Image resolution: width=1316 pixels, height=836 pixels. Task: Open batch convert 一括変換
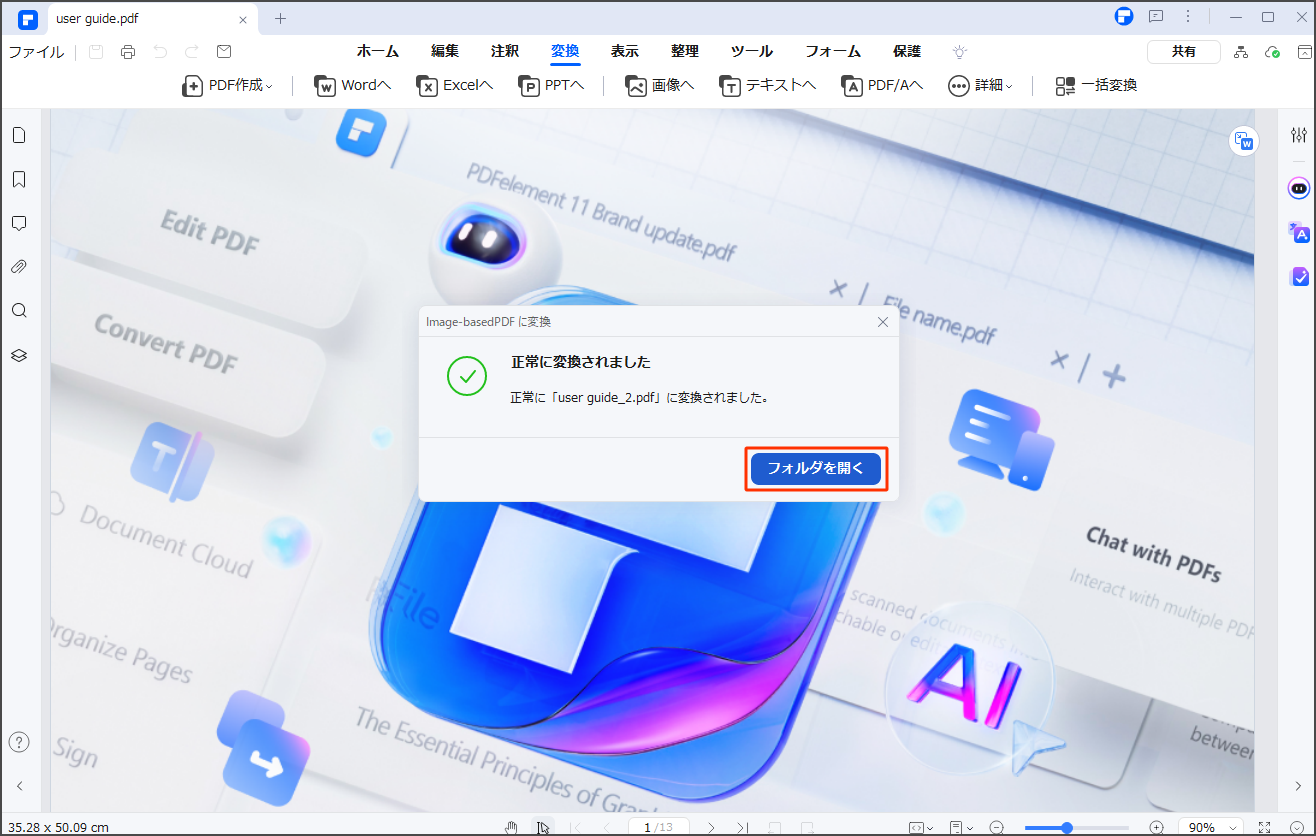(x=1096, y=86)
